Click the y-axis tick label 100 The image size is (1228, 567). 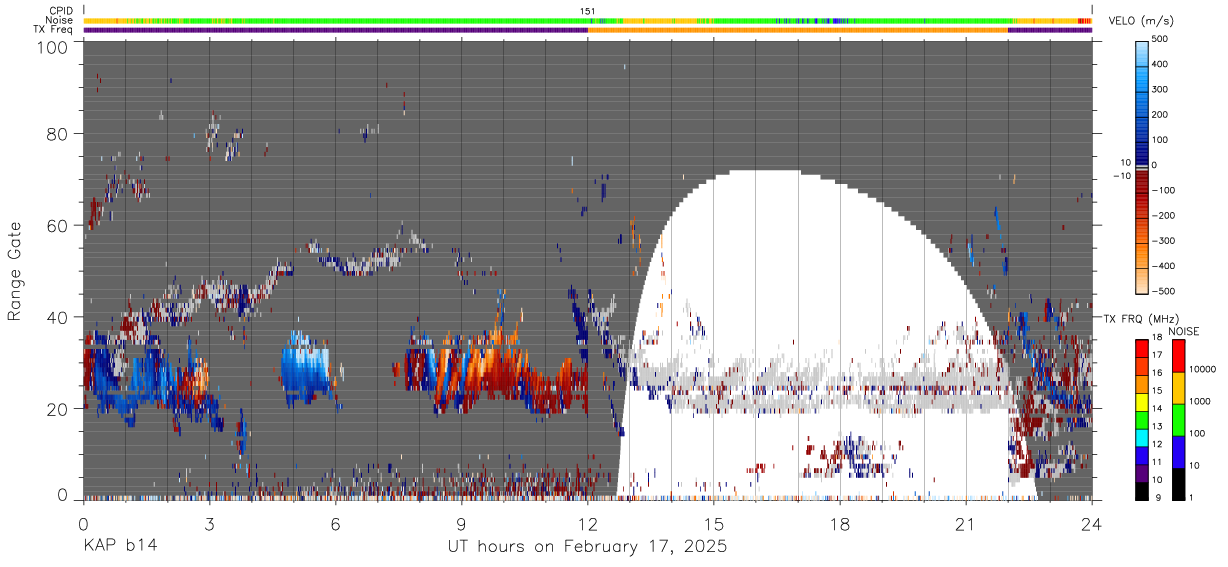point(53,47)
